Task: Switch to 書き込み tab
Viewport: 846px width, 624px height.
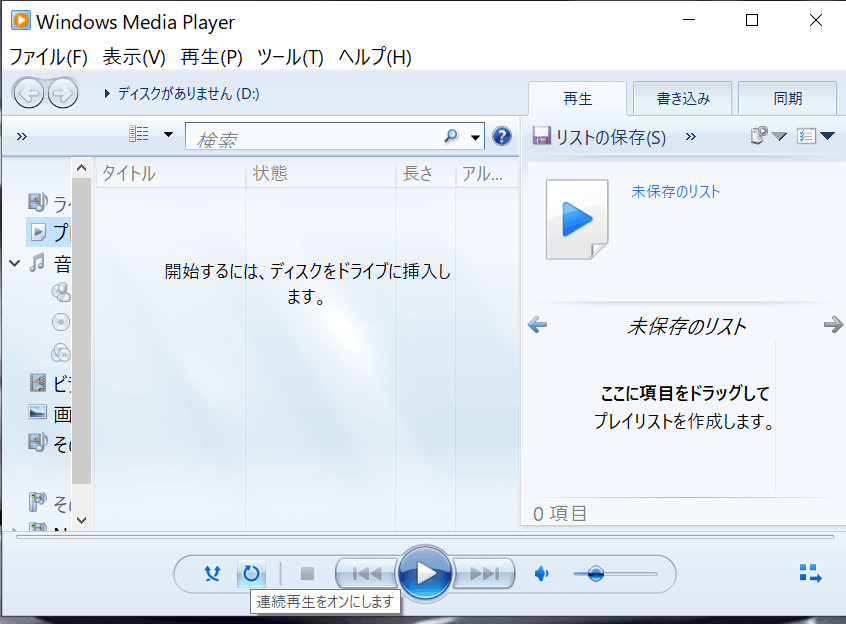Action: (x=683, y=99)
